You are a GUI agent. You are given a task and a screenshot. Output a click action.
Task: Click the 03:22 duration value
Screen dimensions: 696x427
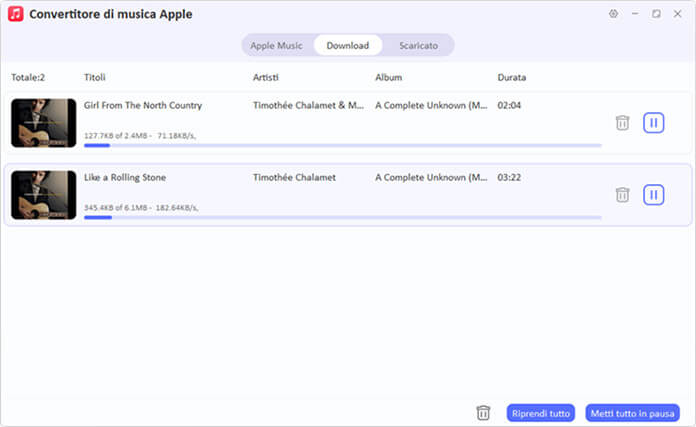(509, 177)
